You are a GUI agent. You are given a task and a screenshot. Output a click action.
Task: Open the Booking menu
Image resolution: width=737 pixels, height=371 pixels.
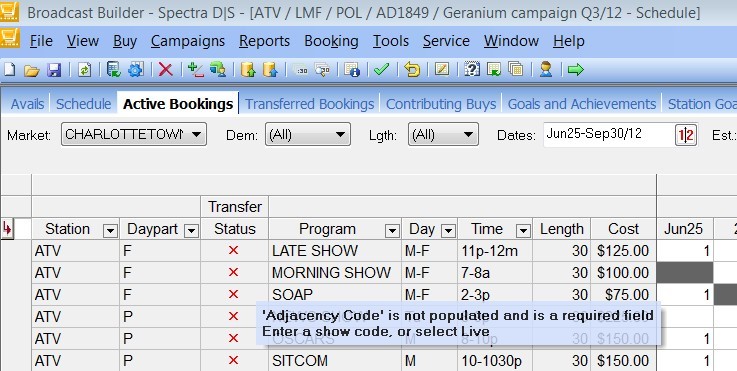click(331, 41)
